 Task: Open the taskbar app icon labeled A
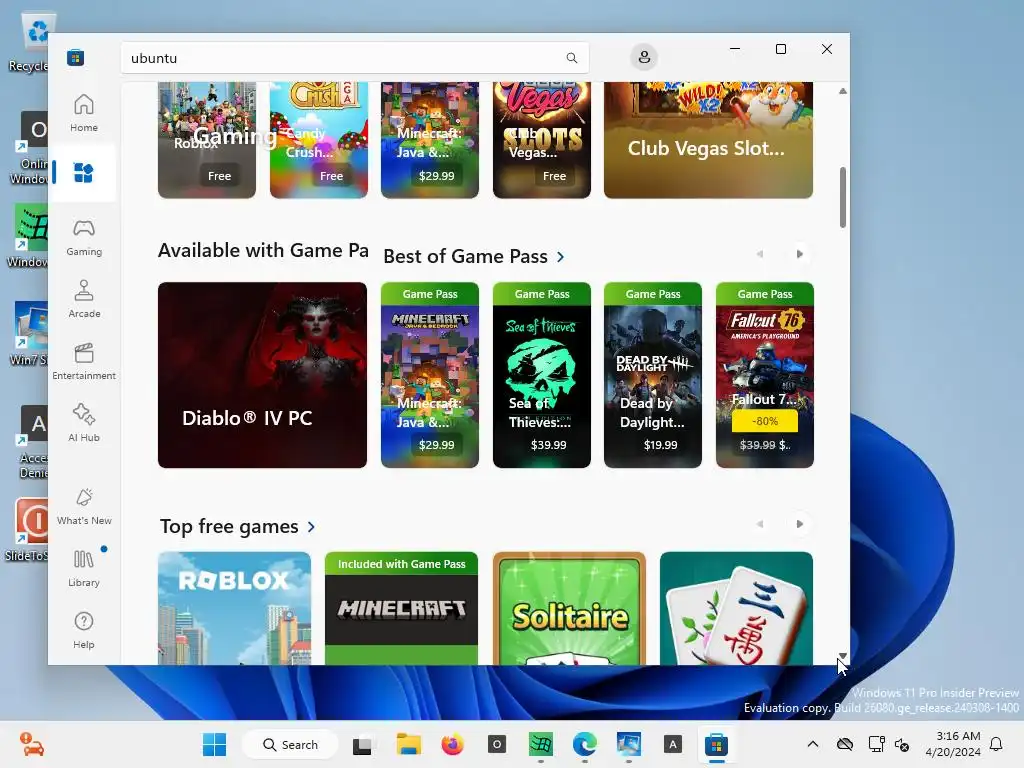tap(673, 744)
